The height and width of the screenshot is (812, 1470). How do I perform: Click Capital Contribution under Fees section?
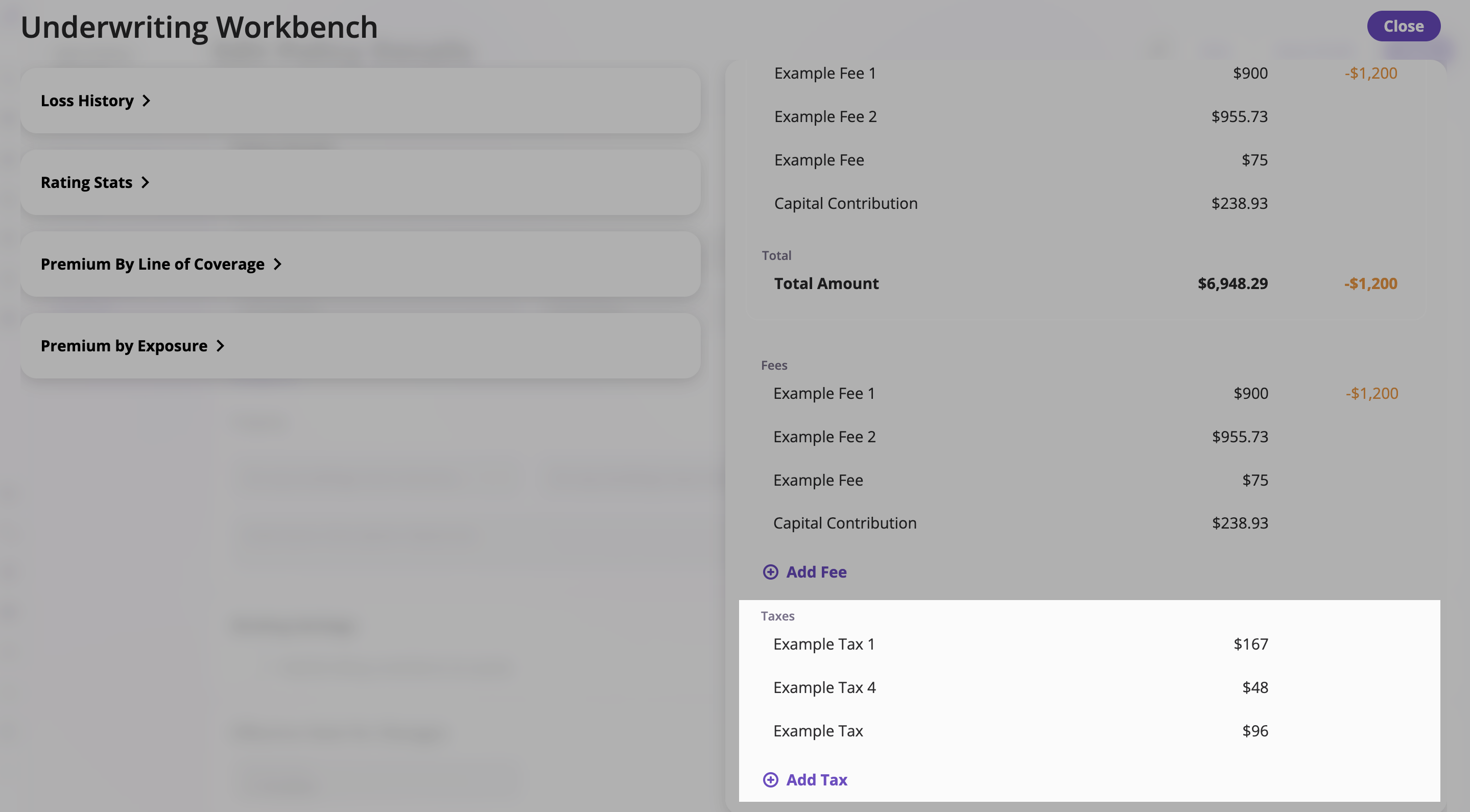coord(845,523)
